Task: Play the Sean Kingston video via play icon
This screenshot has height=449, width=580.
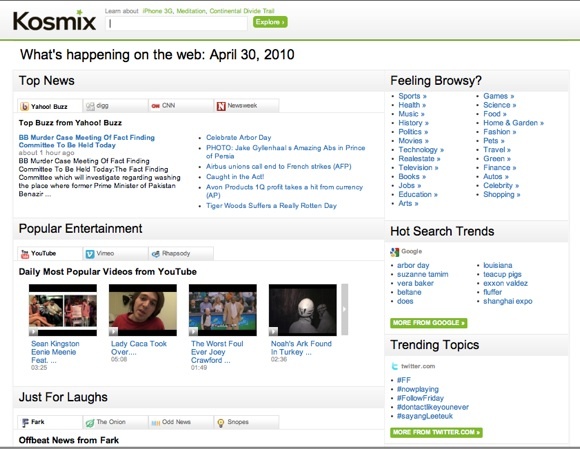Action: coord(33,331)
